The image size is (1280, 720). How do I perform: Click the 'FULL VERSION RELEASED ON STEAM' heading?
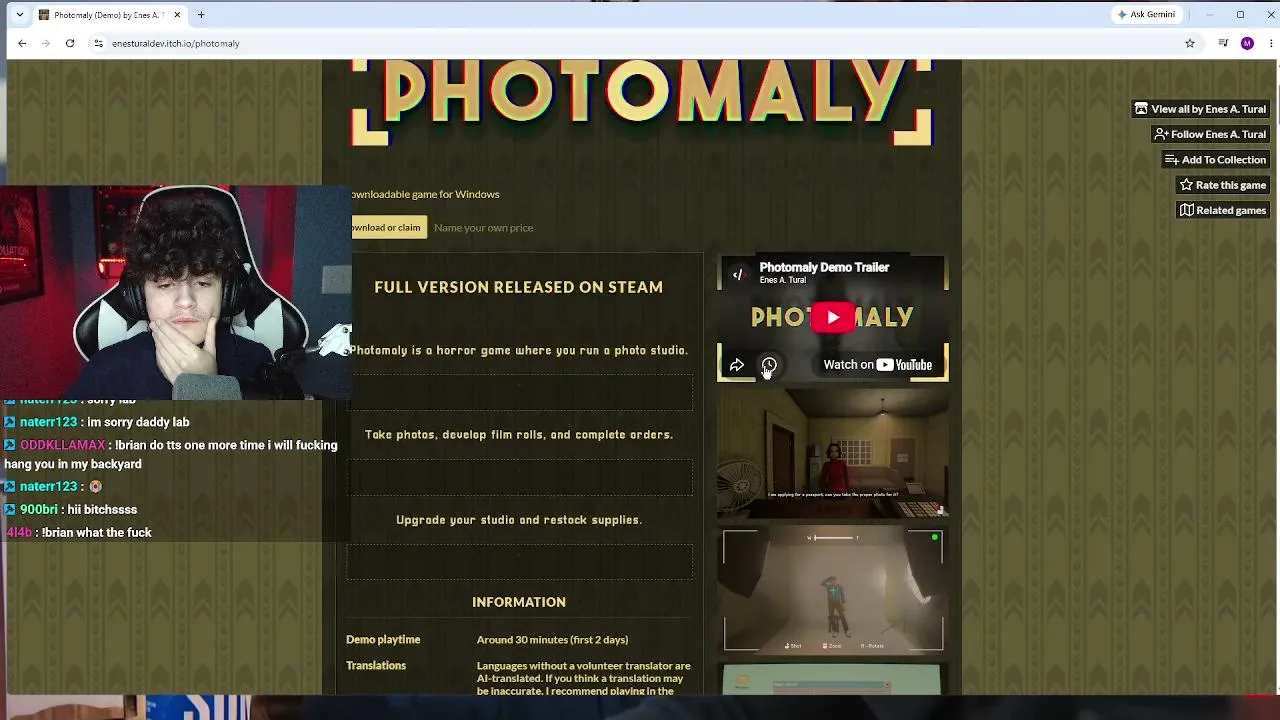518,287
